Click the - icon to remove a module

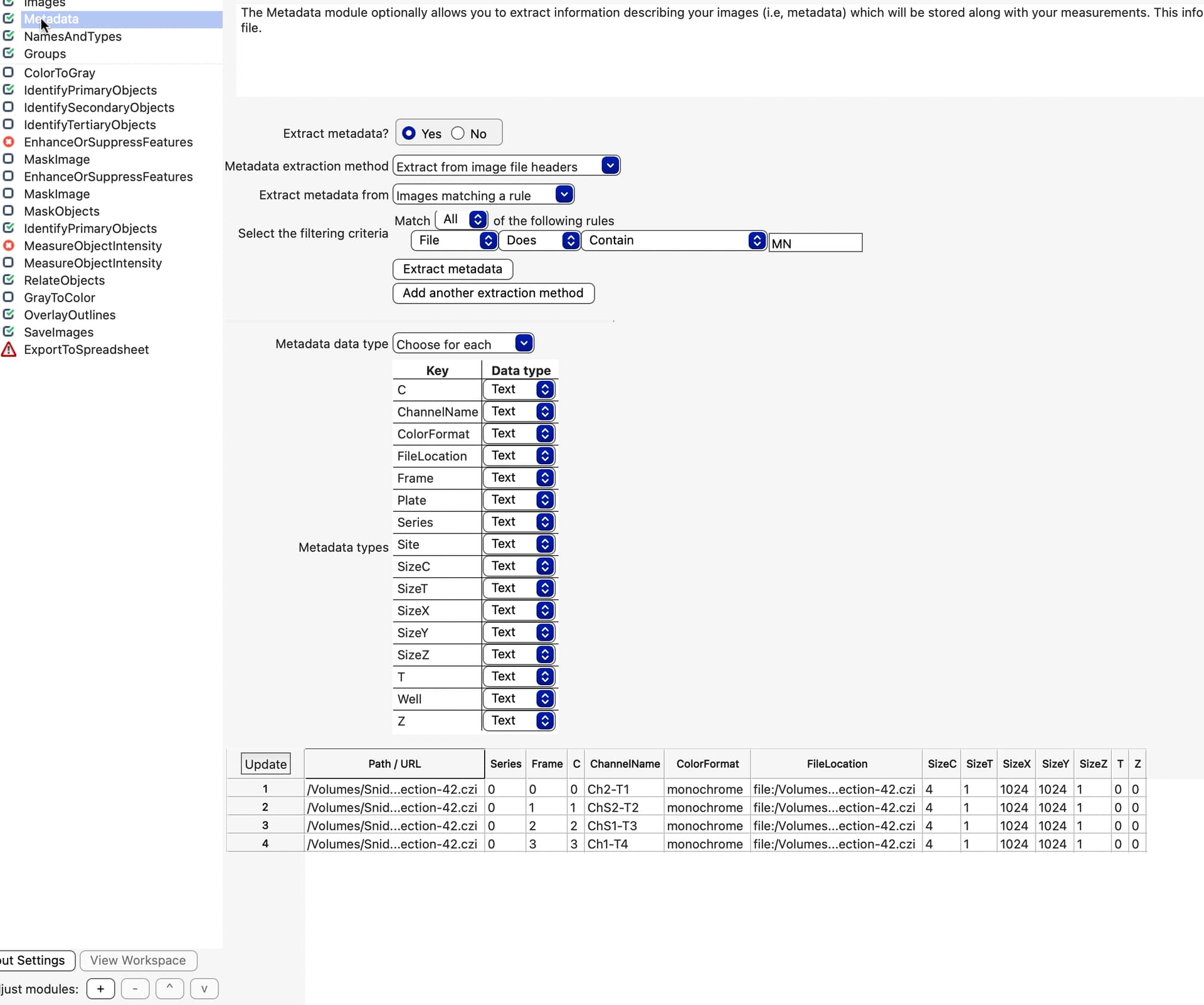(x=135, y=989)
